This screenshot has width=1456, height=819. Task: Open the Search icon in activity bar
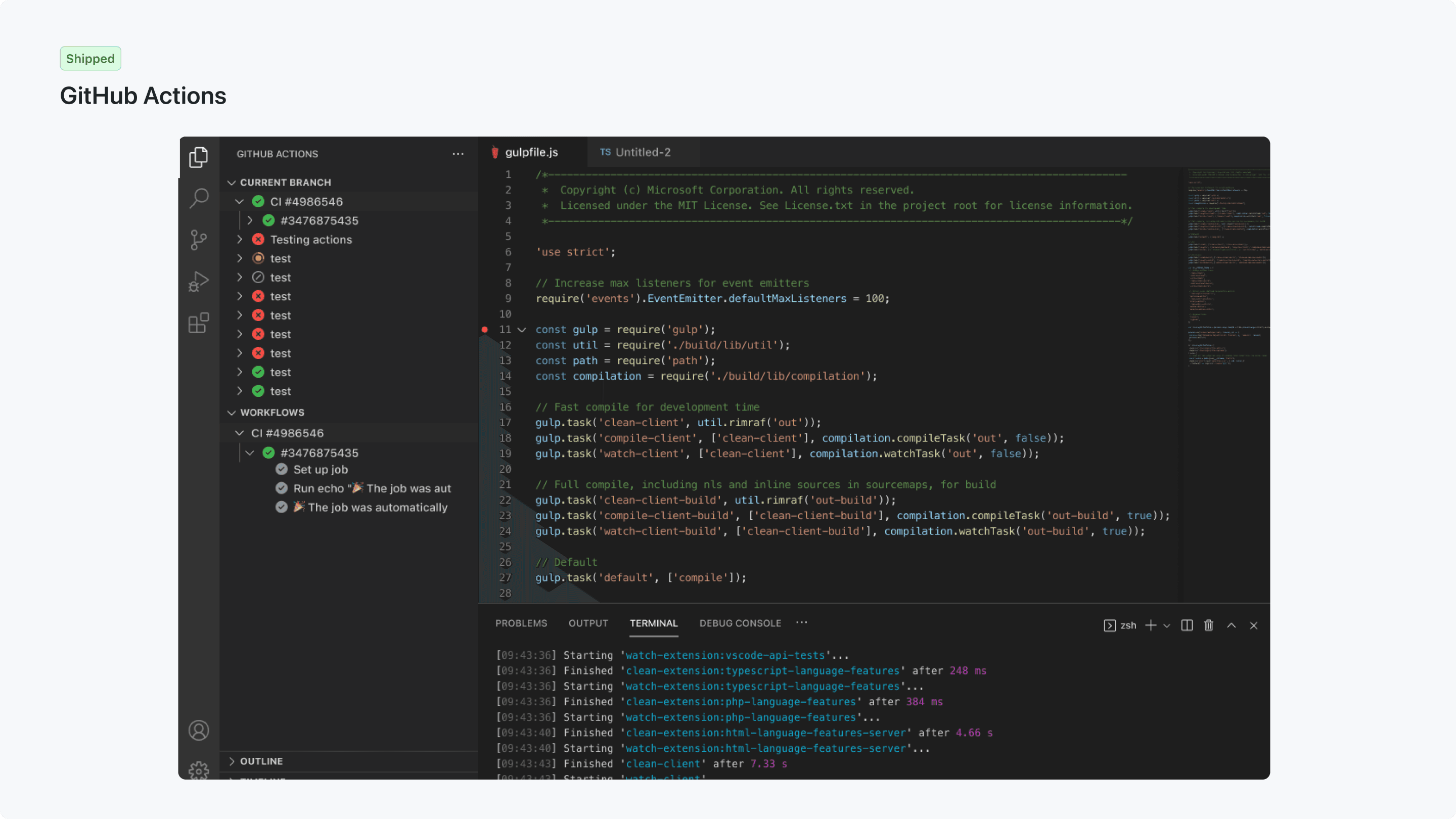199,198
